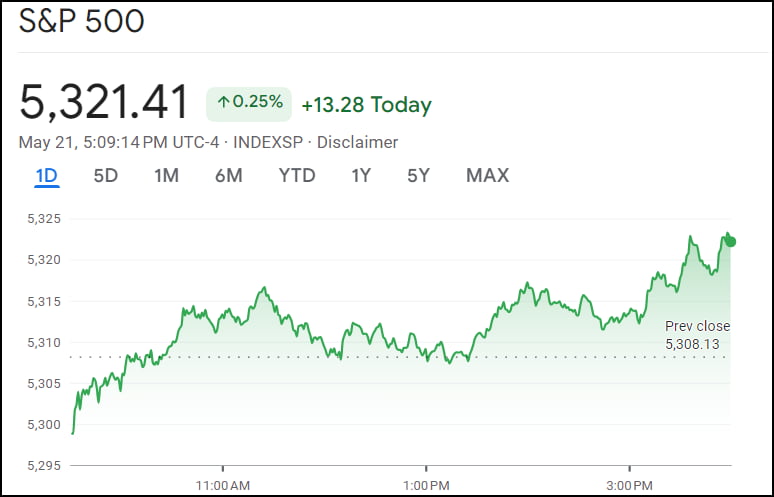The image size is (774, 497).
Task: Switch to the 5D time range
Action: tap(106, 176)
